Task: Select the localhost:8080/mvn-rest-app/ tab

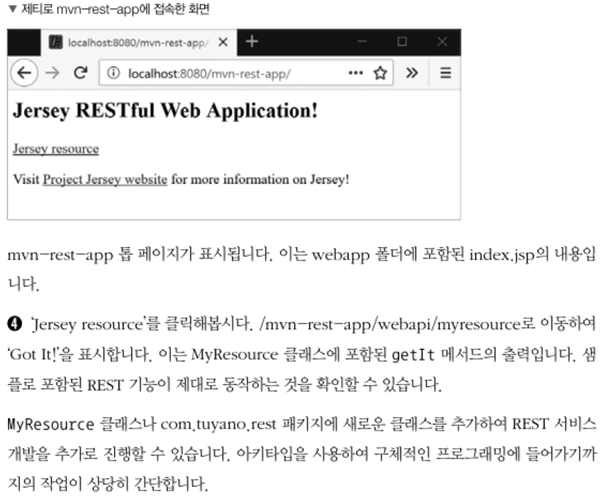Action: point(139,42)
